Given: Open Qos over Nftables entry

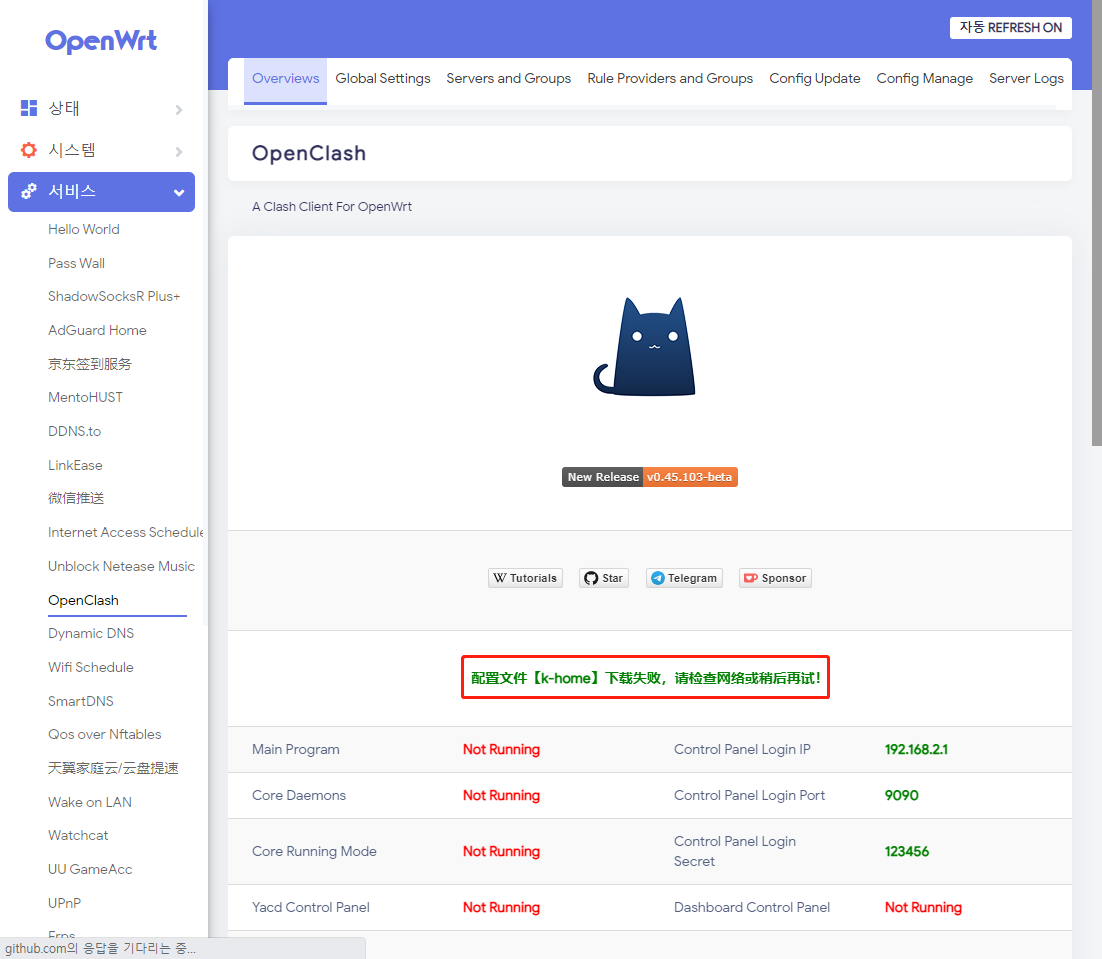Looking at the screenshot, I should pos(105,734).
